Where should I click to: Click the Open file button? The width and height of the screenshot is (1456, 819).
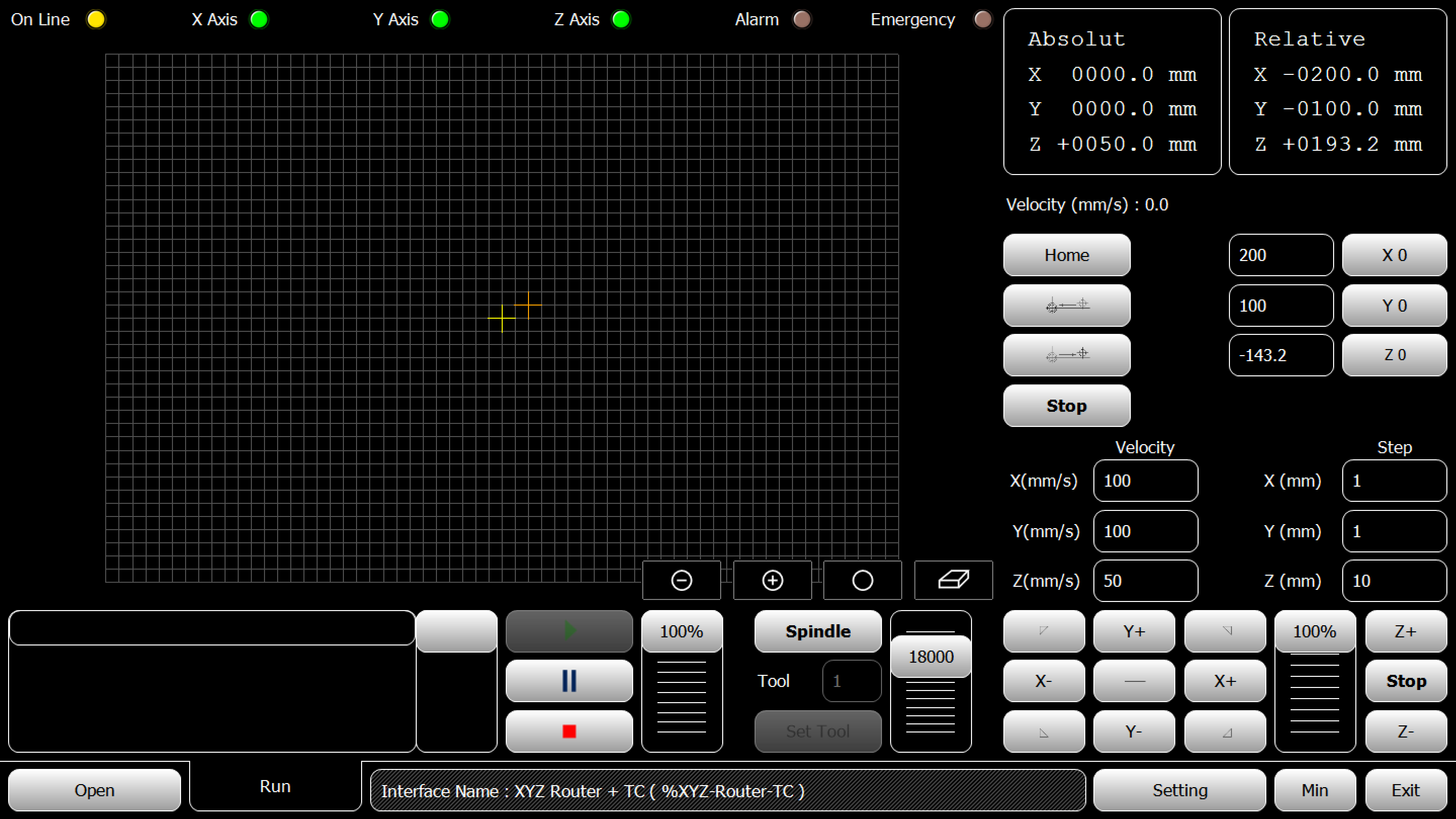pyautogui.click(x=95, y=790)
